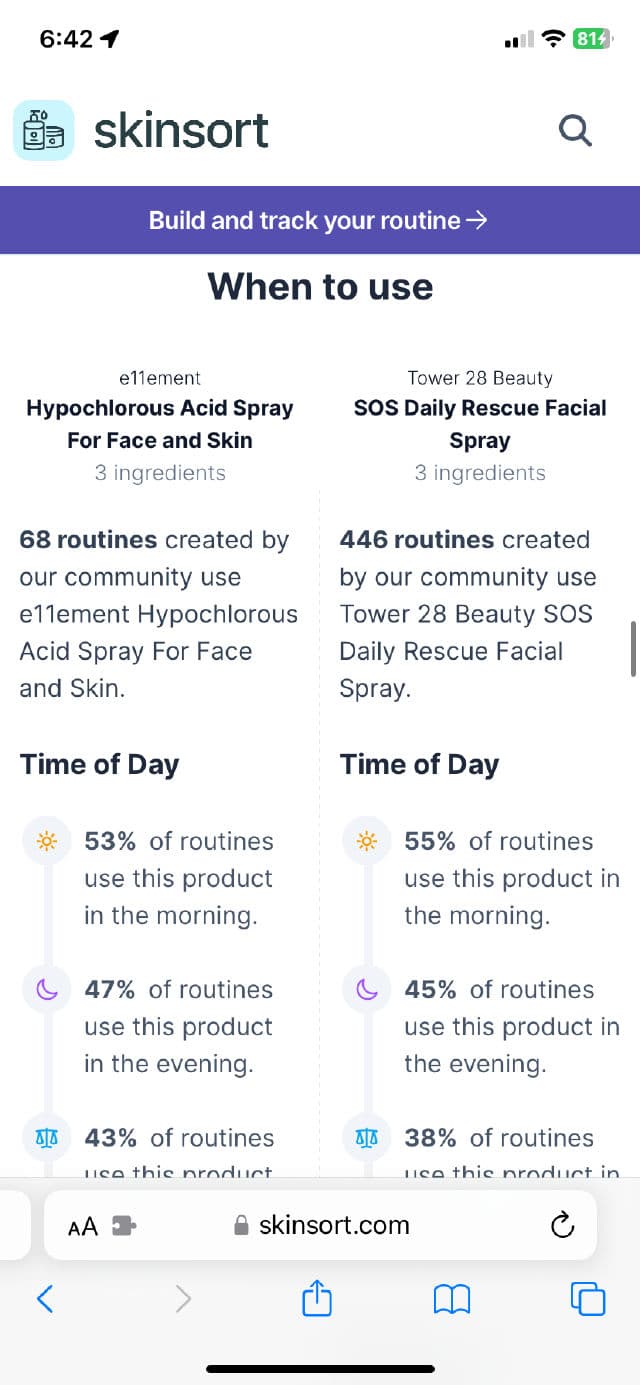This screenshot has height=1385, width=640.
Task: Tap the scales icon beside 38%
Action: click(367, 1138)
